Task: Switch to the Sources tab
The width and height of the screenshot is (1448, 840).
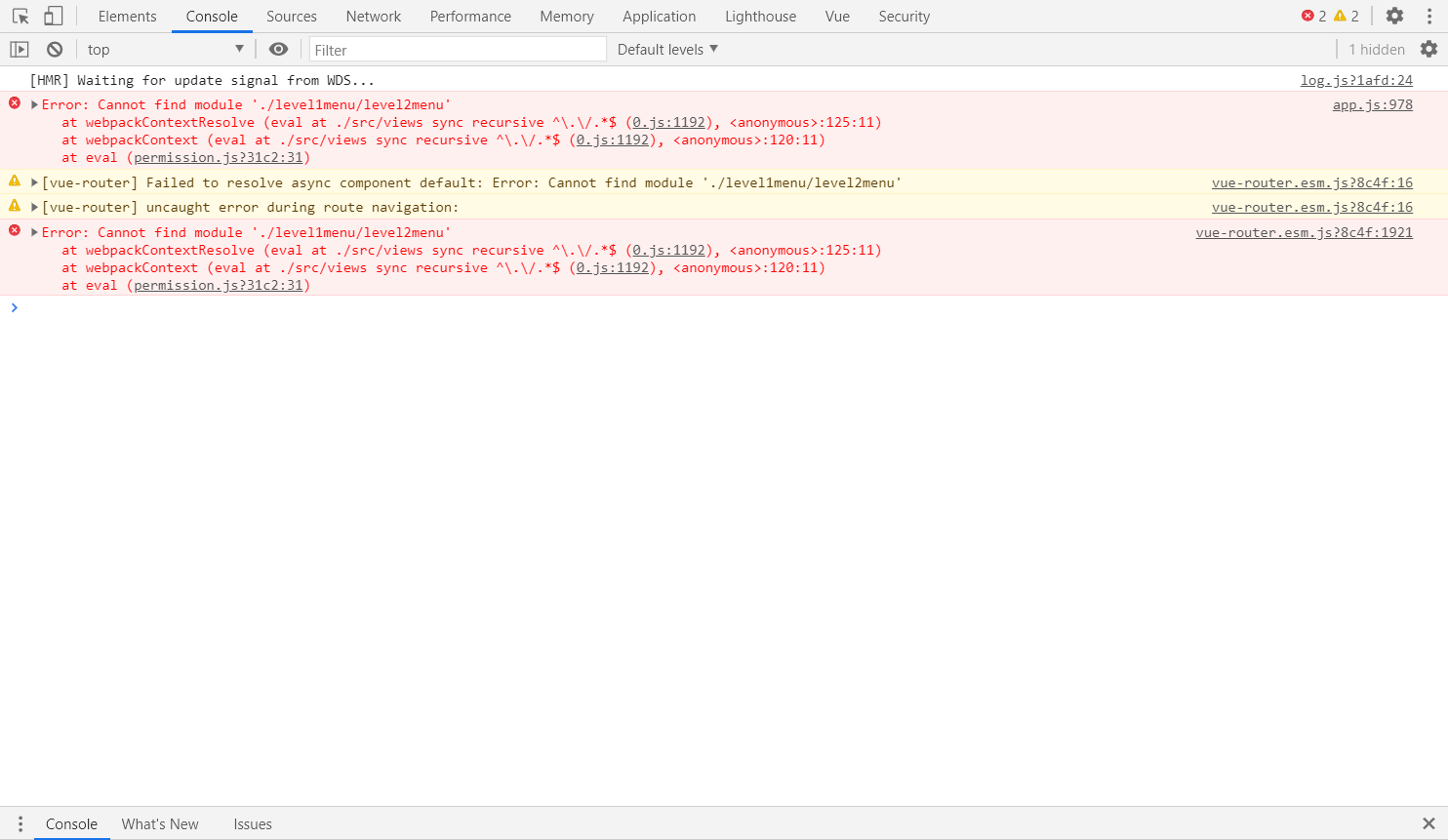Action: pos(291,17)
